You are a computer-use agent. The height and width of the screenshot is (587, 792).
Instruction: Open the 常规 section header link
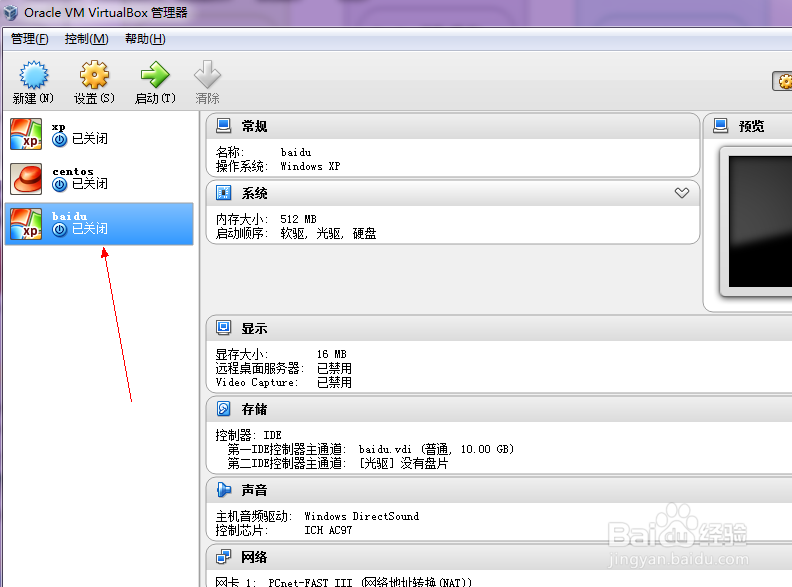click(254, 126)
